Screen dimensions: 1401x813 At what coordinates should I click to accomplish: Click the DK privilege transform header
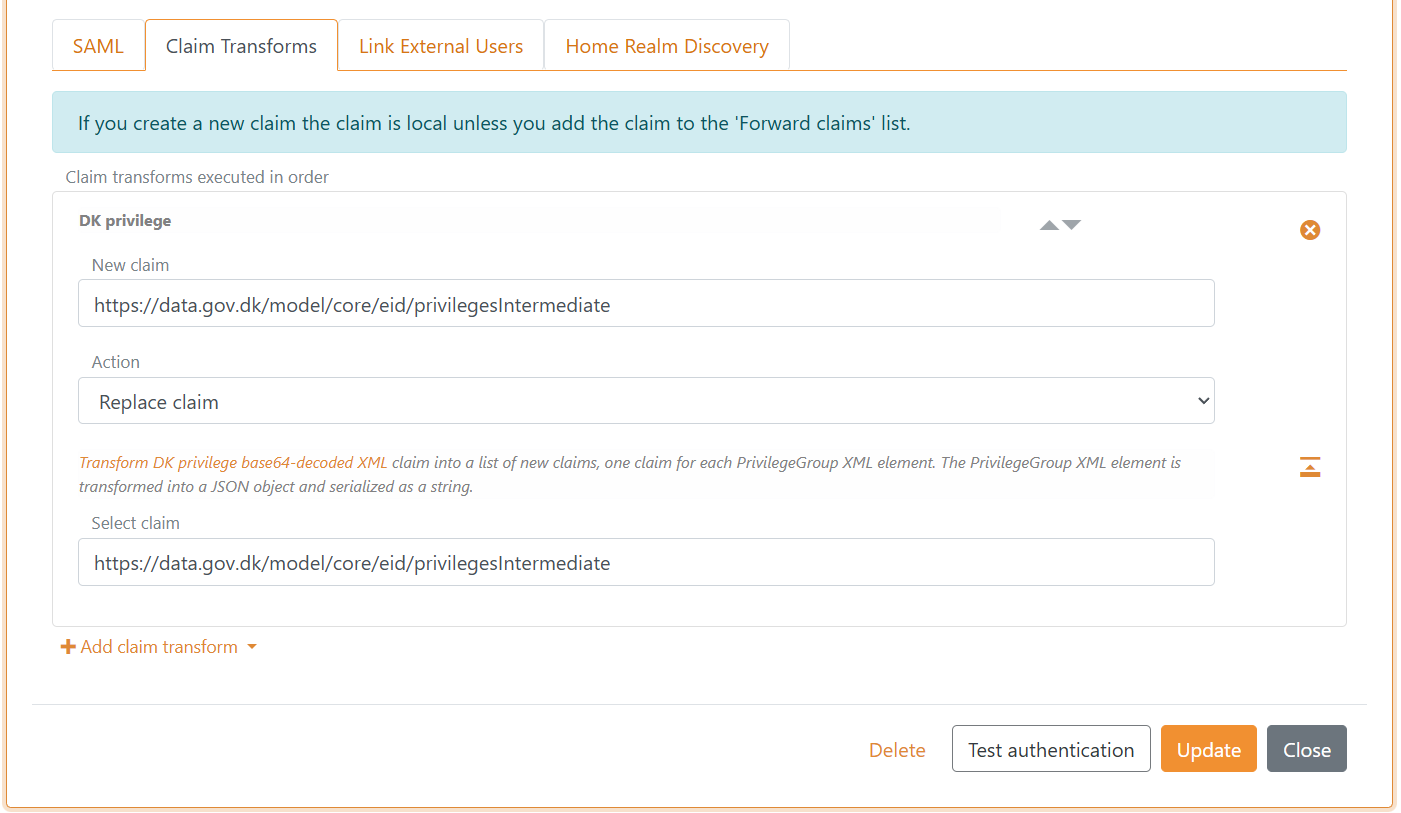tap(125, 220)
